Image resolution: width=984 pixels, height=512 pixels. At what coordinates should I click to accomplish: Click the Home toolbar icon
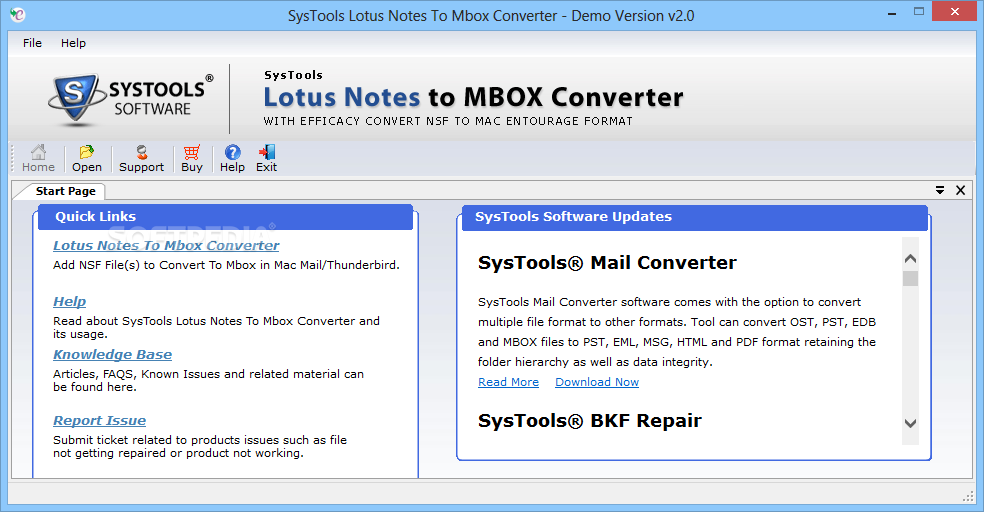(x=38, y=158)
